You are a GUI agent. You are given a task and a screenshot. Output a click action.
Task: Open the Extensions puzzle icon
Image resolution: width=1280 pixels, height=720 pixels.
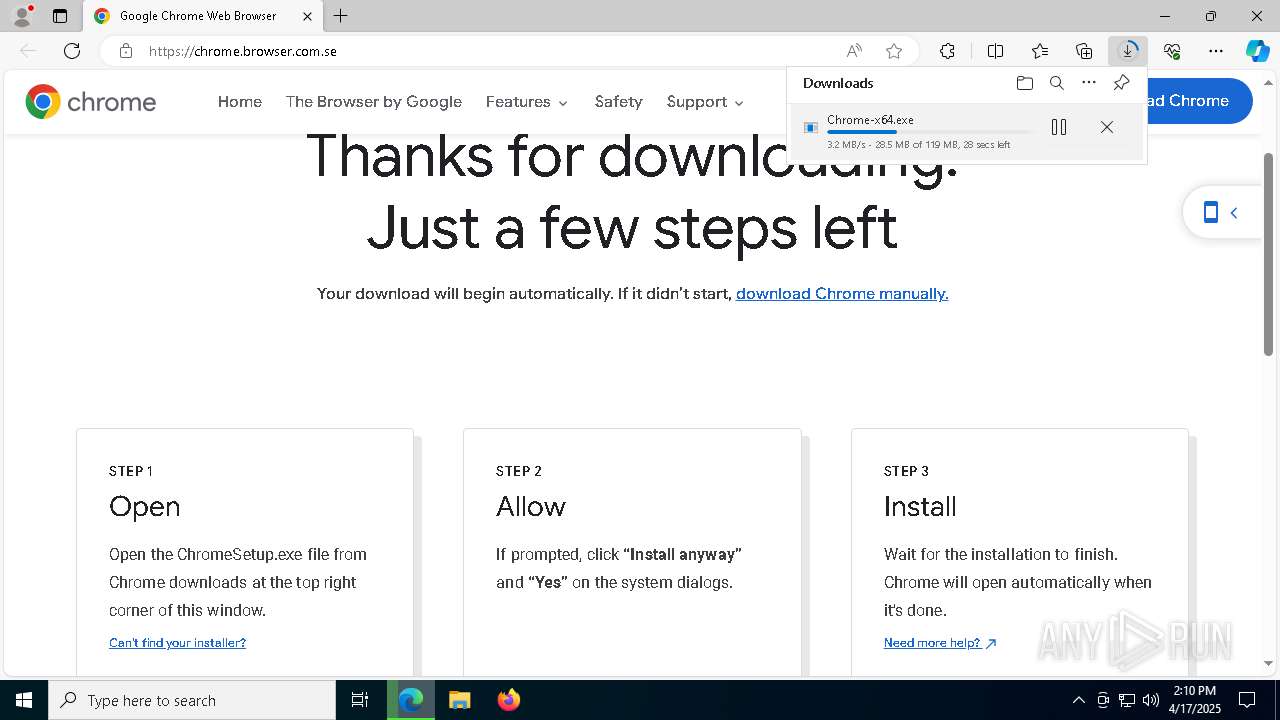click(947, 51)
